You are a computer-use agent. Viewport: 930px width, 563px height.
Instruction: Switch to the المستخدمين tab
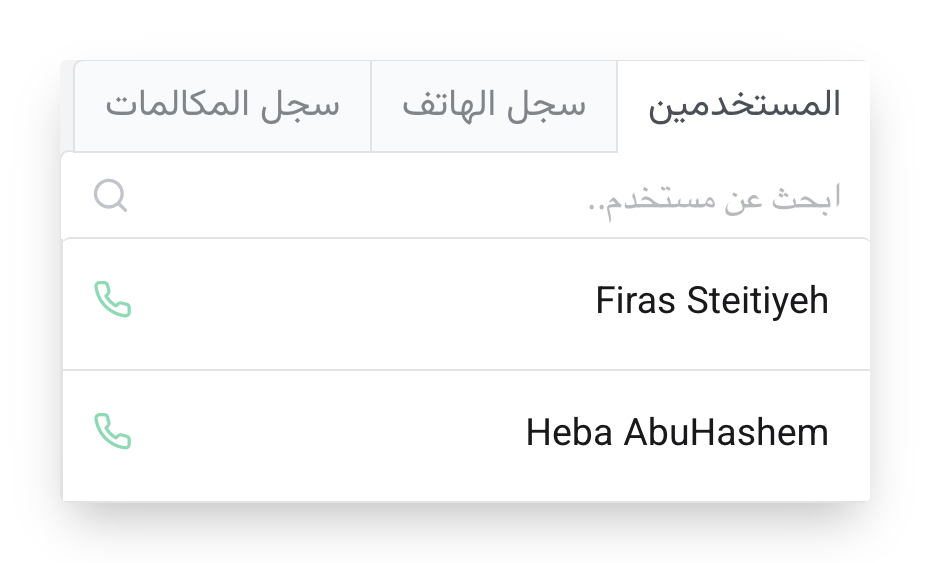[744, 106]
